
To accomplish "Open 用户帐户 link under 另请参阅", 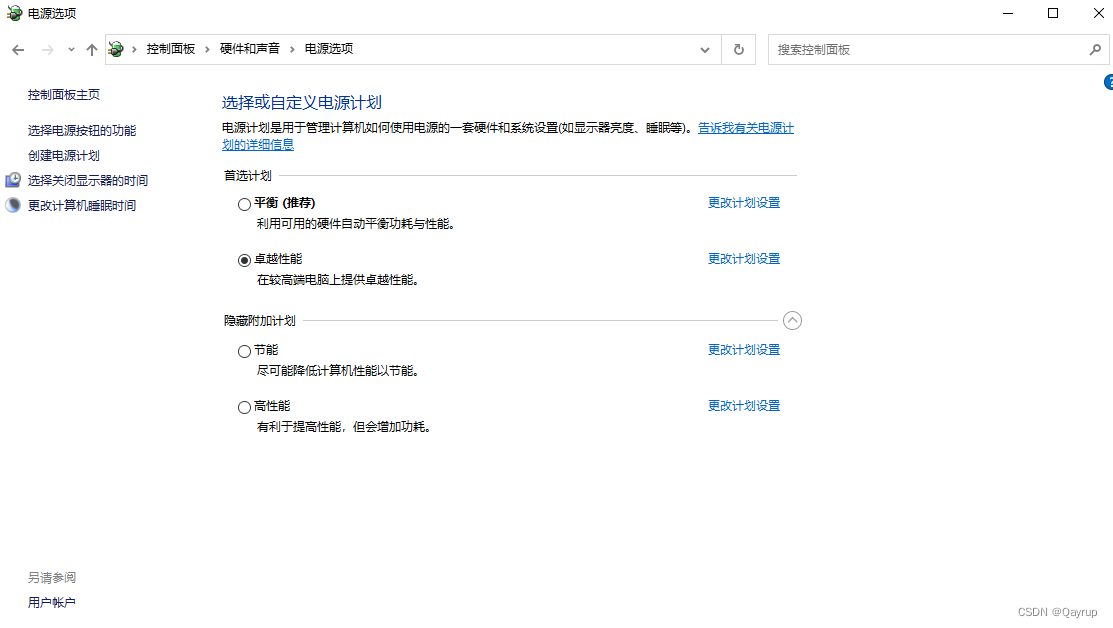I will pyautogui.click(x=52, y=602).
